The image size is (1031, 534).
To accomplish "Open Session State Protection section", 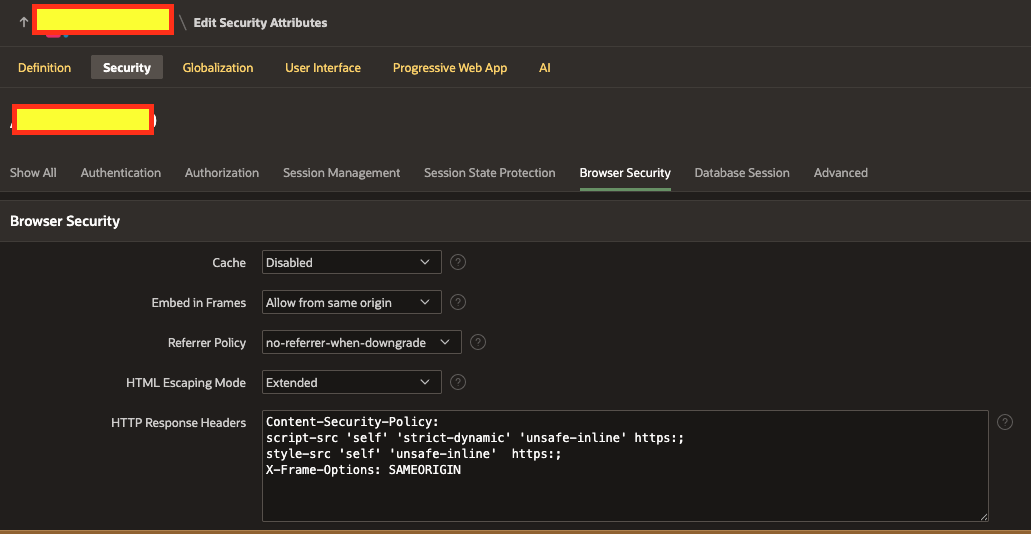I will click(x=490, y=172).
